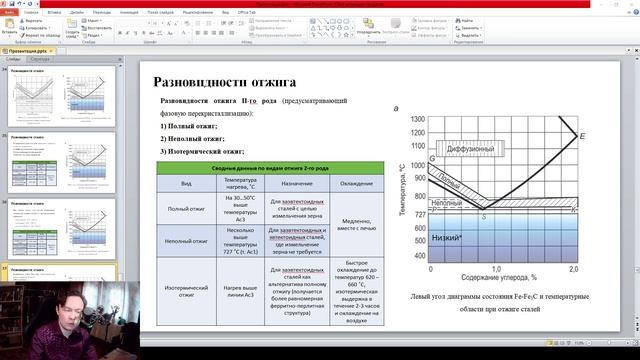Expand the shapes gallery More arrow
This screenshot has height=360, width=640.
tap(352, 36)
